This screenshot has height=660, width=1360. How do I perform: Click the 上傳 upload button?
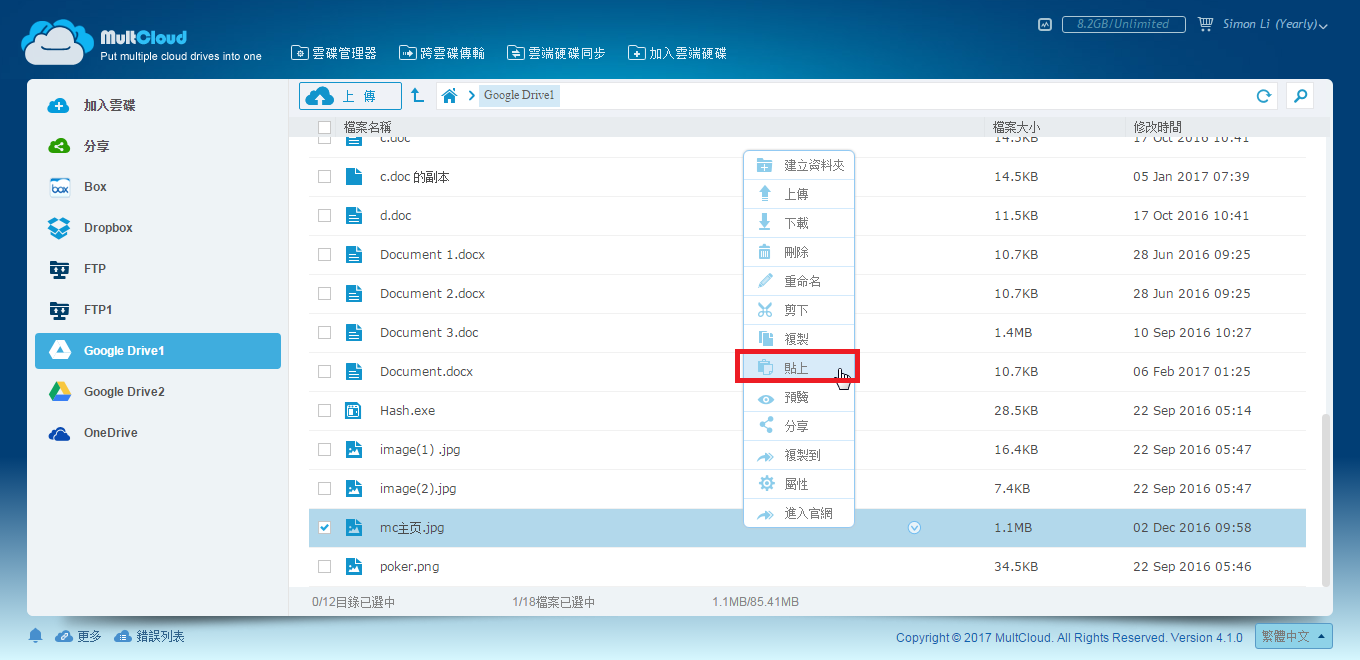tap(350, 96)
